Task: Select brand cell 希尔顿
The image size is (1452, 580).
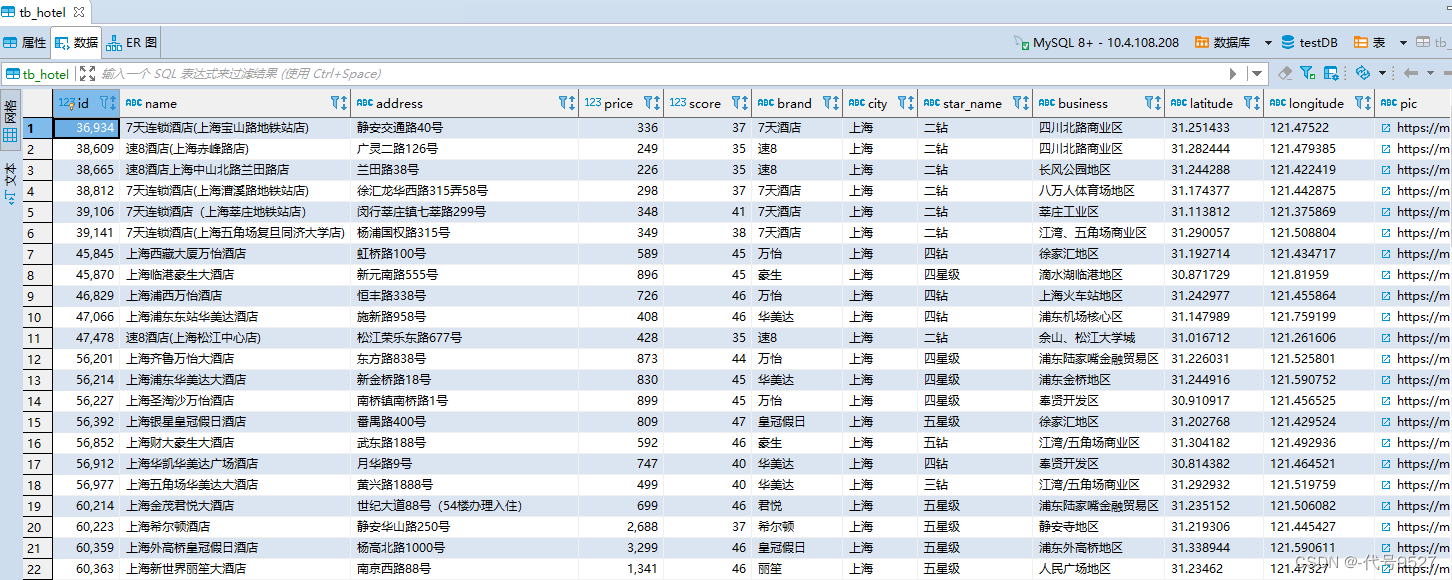Action: [x=797, y=527]
